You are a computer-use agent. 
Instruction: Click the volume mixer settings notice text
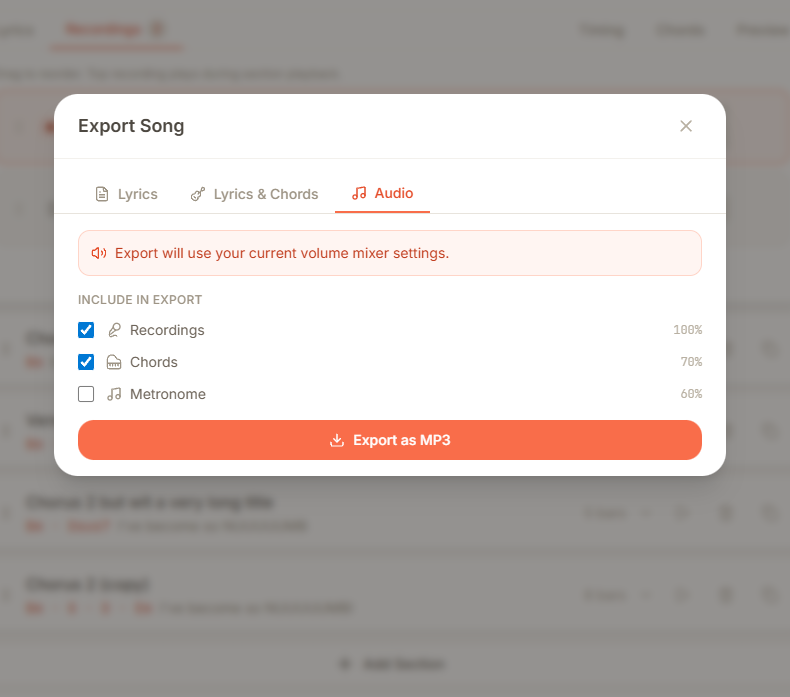point(282,253)
